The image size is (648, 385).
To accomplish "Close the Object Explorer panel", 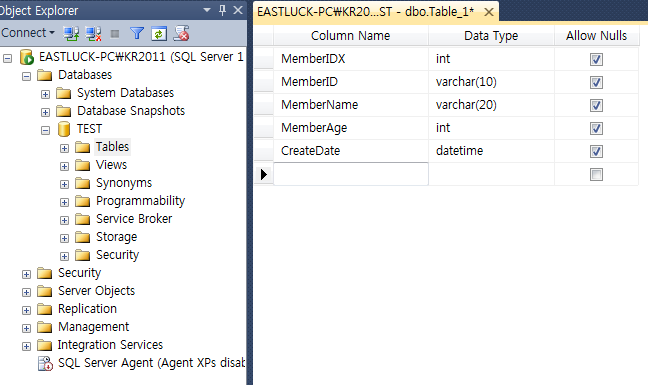I will (x=238, y=10).
